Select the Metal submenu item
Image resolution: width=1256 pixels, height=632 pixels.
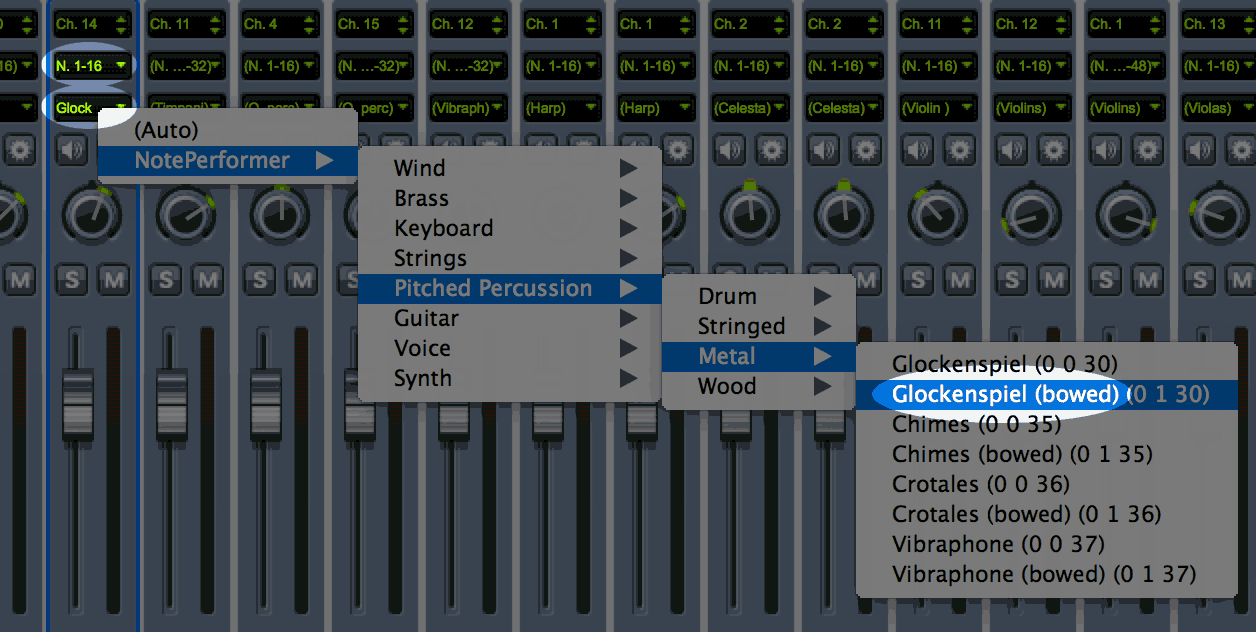pyautogui.click(x=759, y=356)
